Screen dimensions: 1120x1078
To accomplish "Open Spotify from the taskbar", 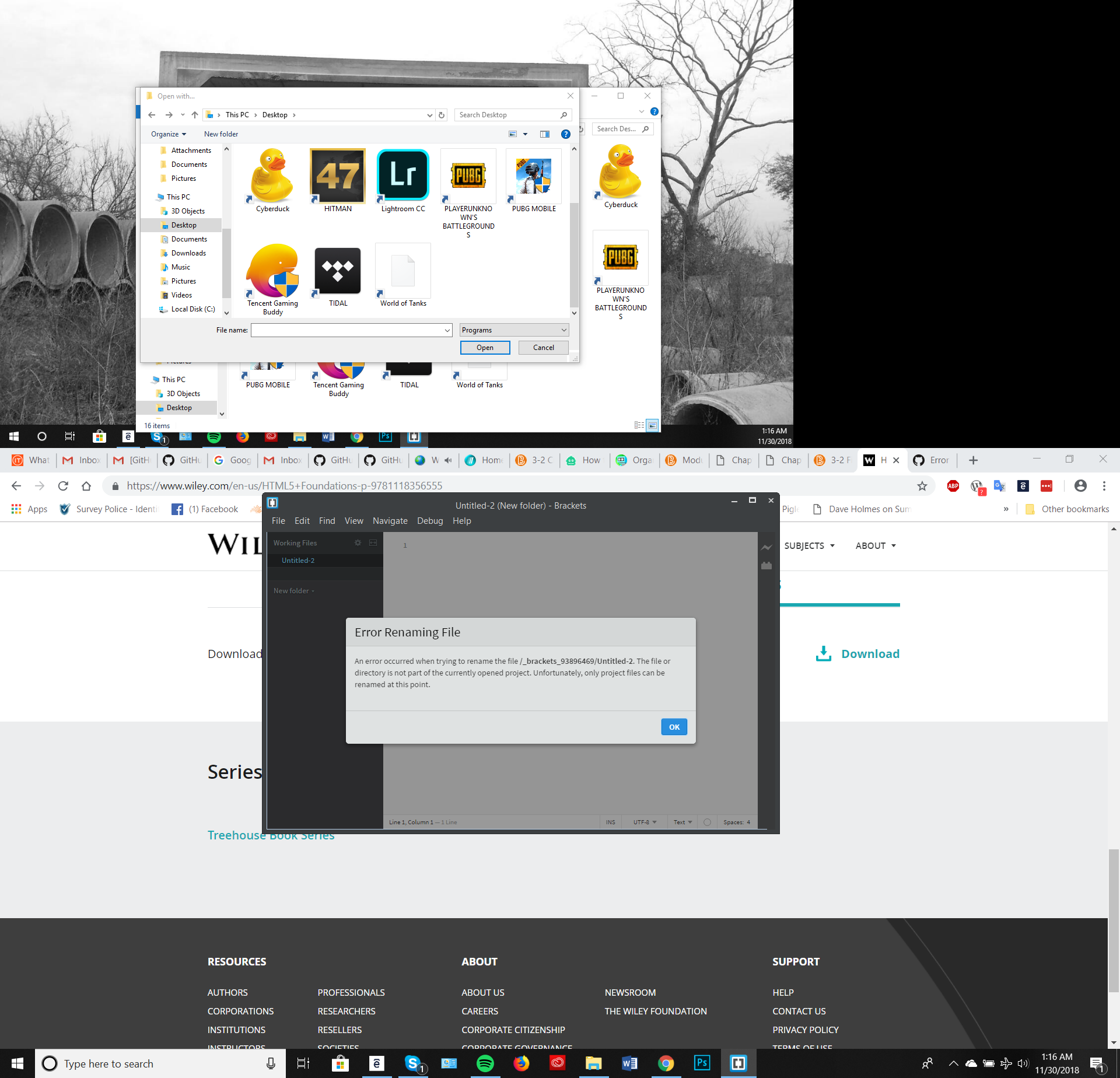I will [x=486, y=1063].
